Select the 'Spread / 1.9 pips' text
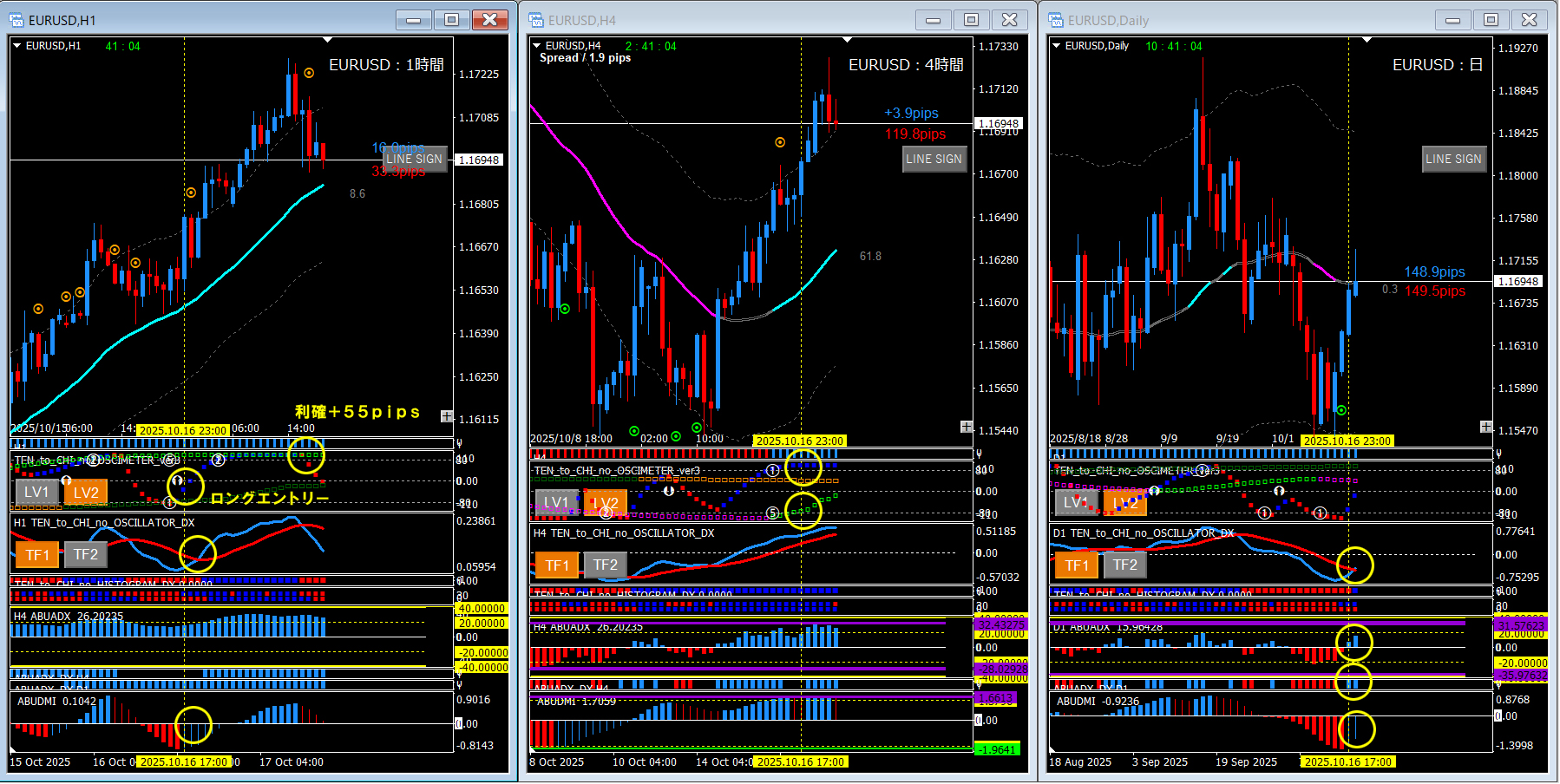This screenshot has width=1560, height=784. click(x=585, y=58)
